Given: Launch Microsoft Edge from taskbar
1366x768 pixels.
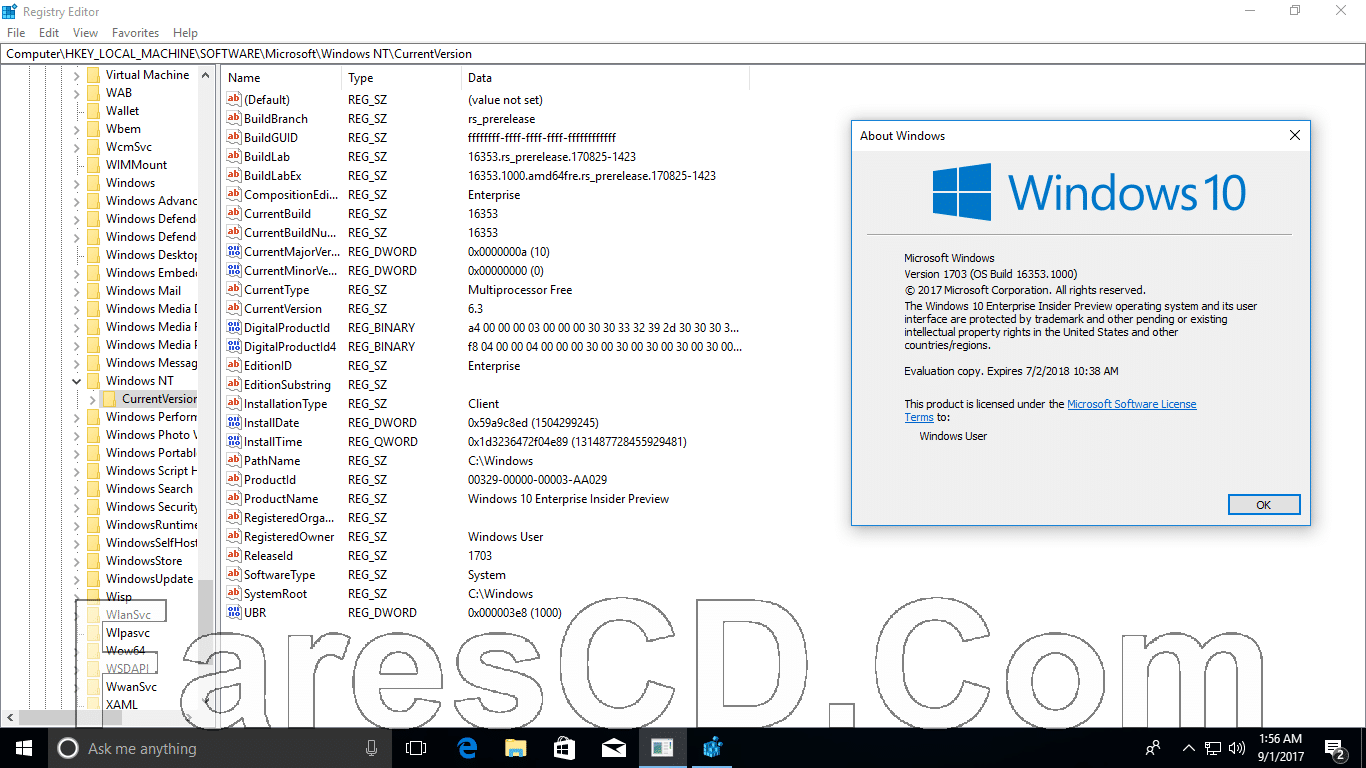Looking at the screenshot, I should (466, 748).
